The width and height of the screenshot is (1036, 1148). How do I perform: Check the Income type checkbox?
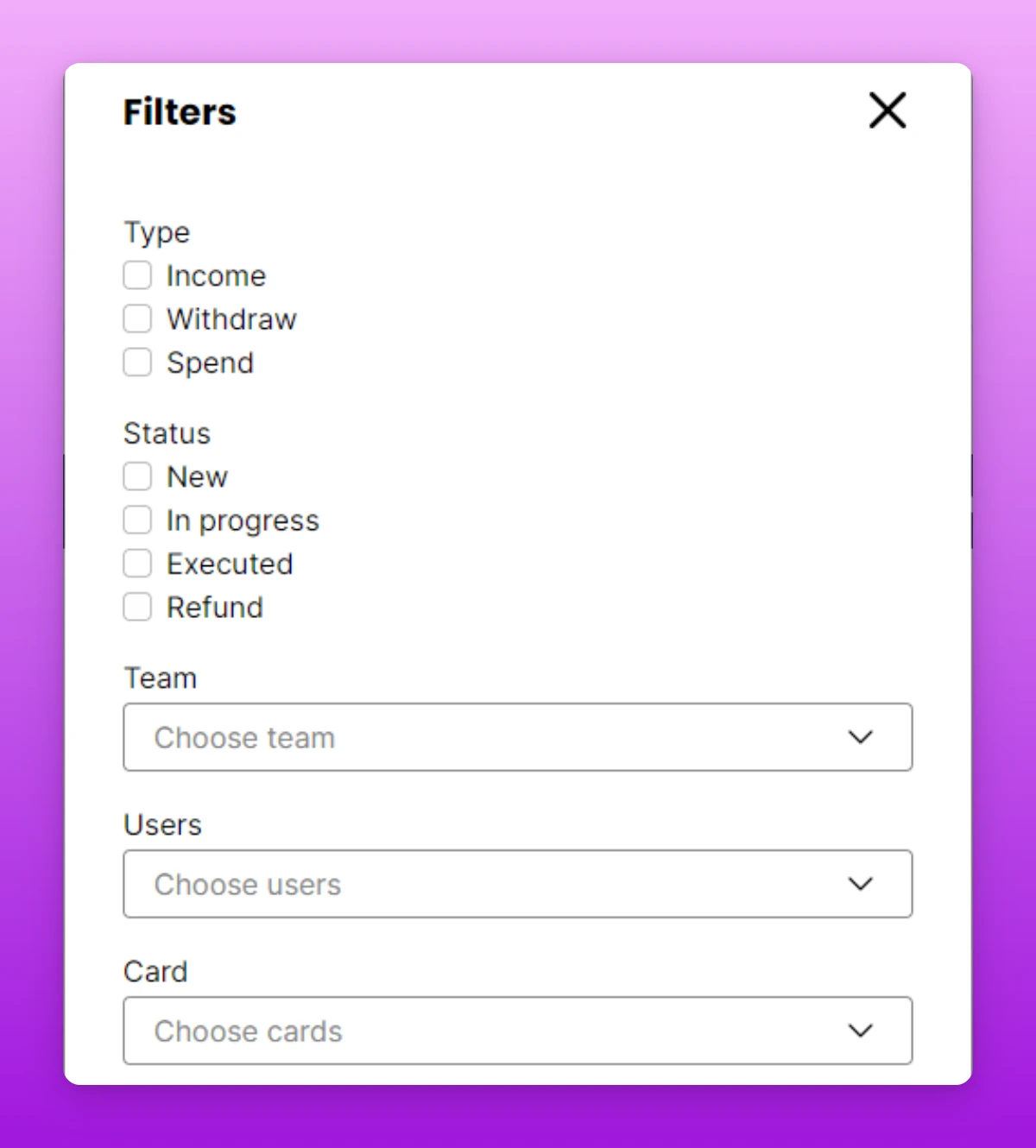click(x=137, y=275)
